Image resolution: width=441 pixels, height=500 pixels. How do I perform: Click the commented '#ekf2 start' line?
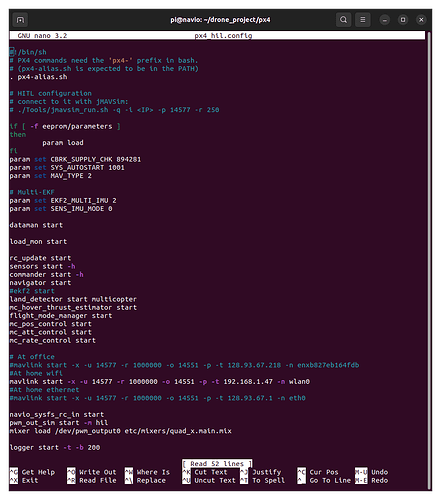click(x=32, y=291)
